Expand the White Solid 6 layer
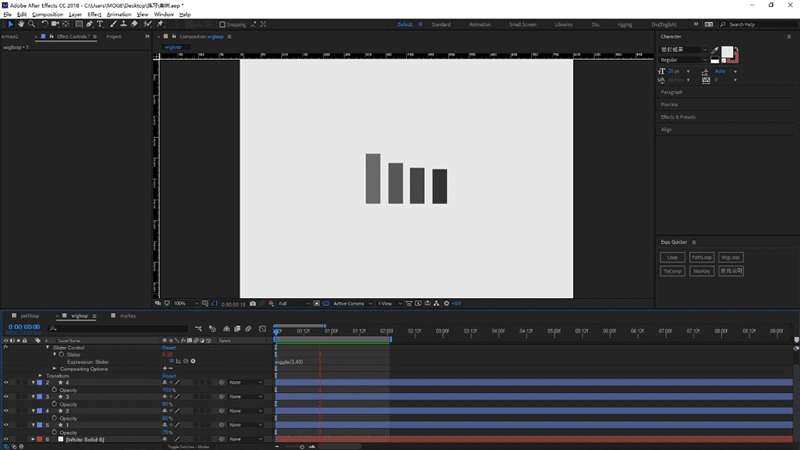The width and height of the screenshot is (800, 450). point(33,439)
